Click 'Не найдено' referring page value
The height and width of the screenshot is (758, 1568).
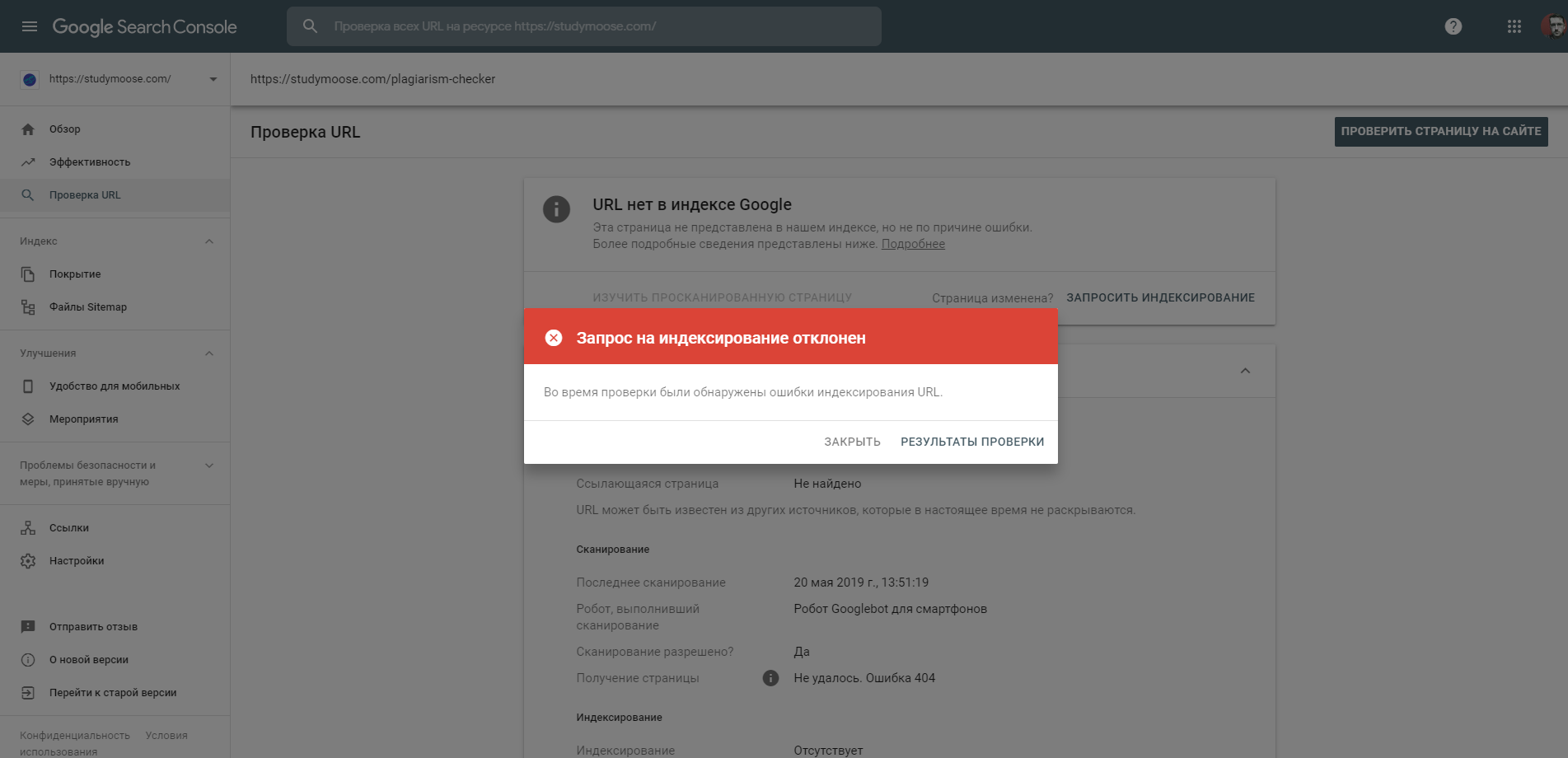tap(827, 484)
